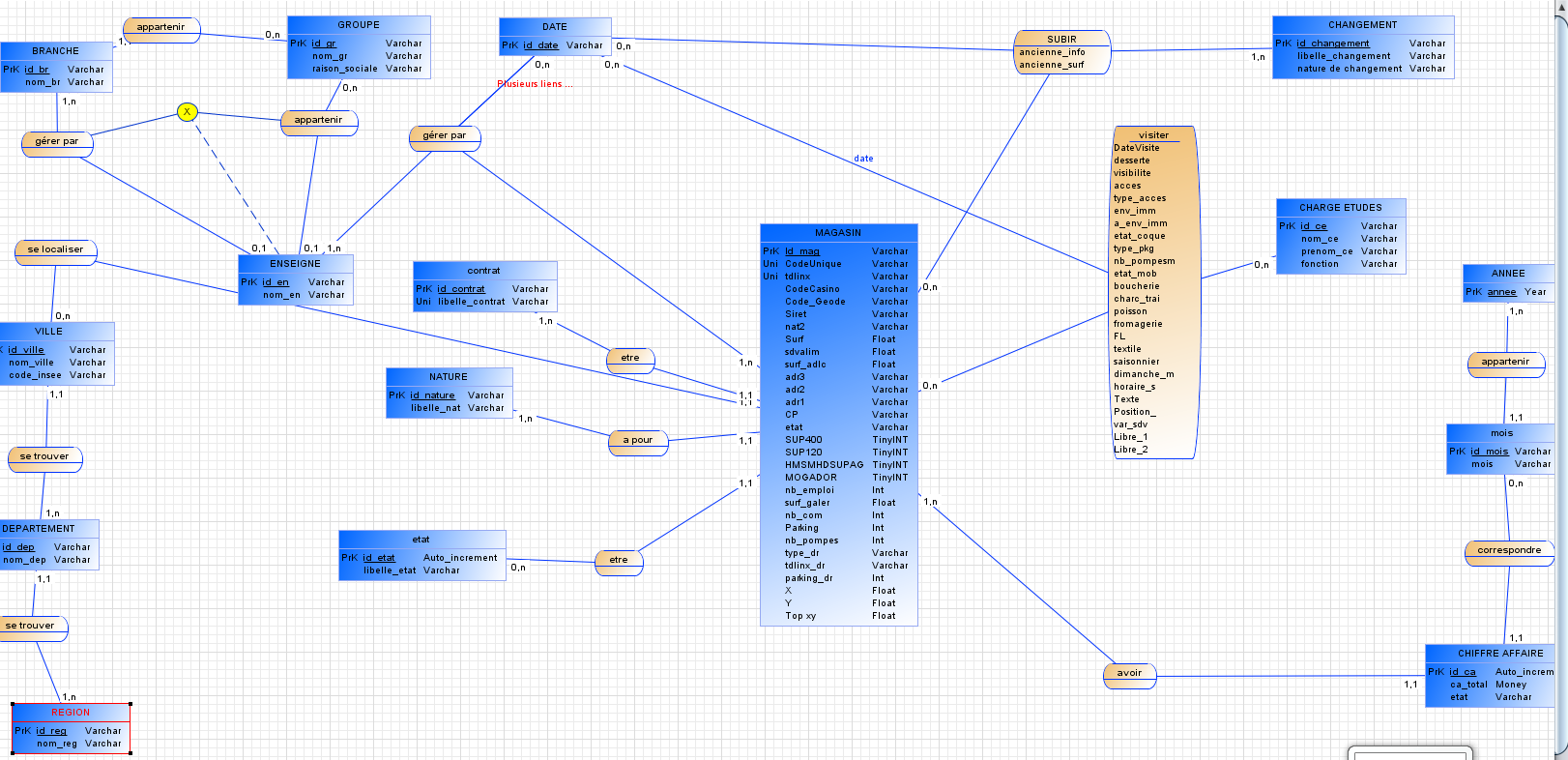Click the blue 'date' link label

click(863, 159)
